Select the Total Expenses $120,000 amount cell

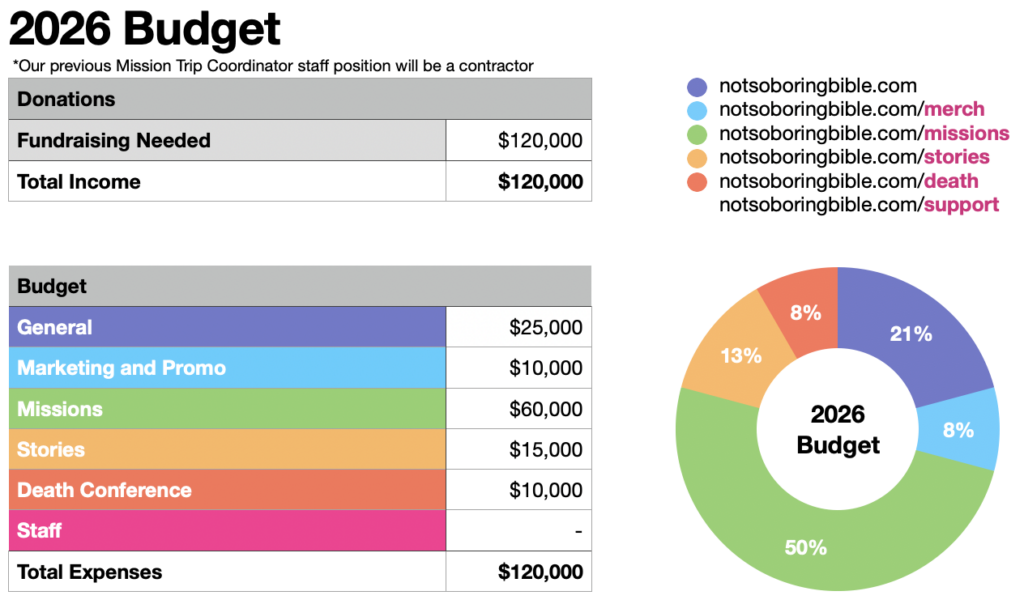click(518, 572)
